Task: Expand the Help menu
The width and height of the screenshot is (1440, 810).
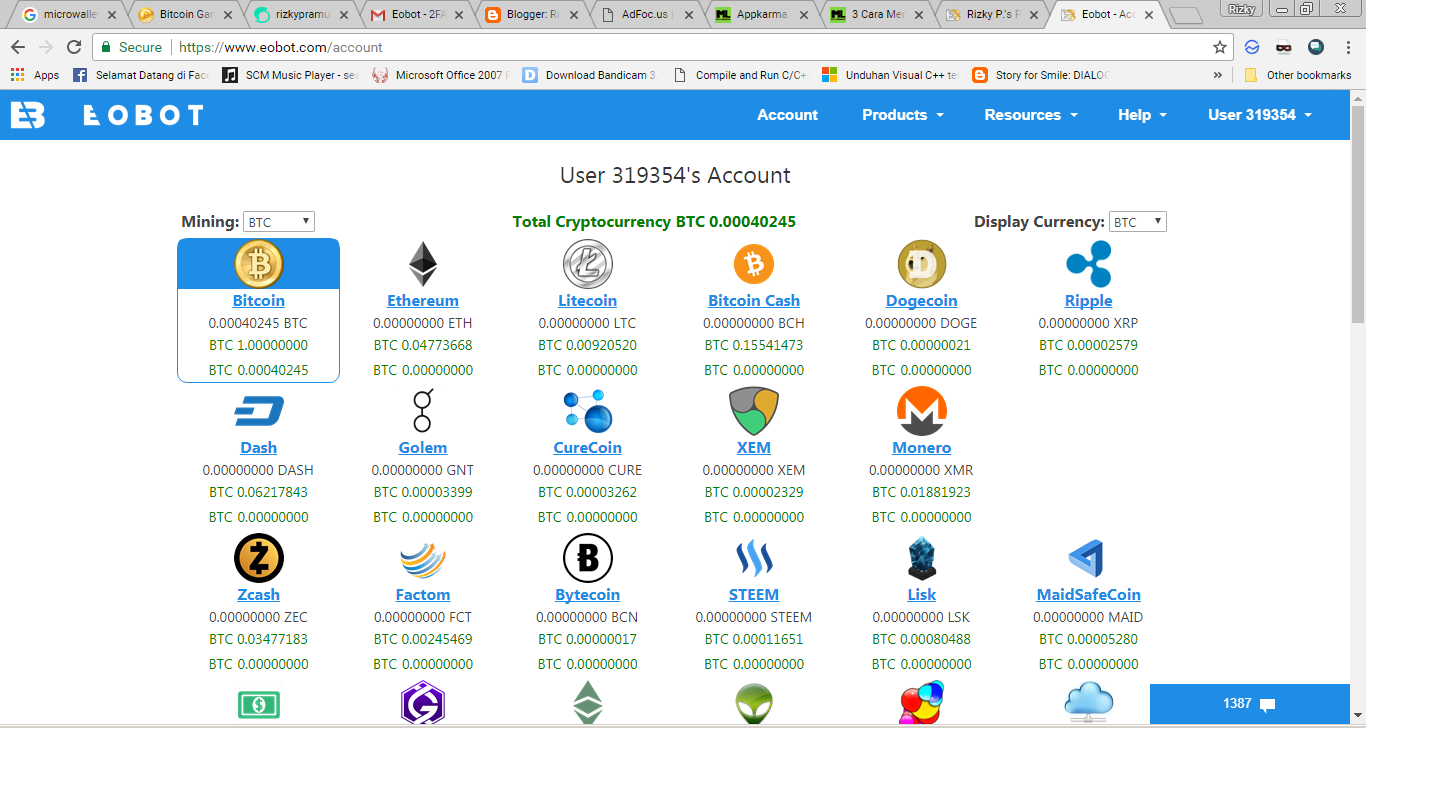Action: click(x=1142, y=115)
